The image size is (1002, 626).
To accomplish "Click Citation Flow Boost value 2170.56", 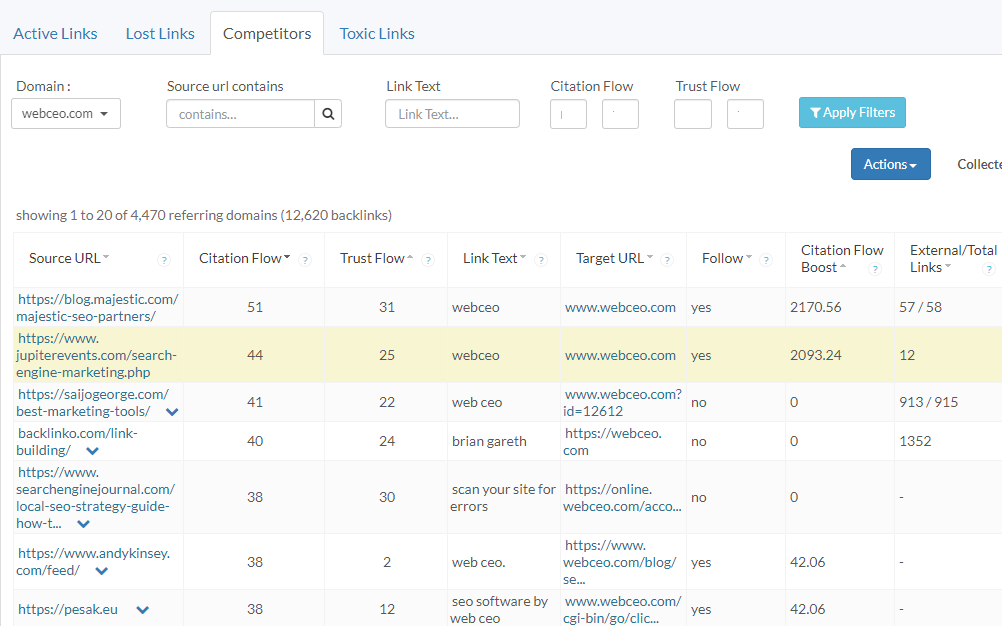I will 815,307.
